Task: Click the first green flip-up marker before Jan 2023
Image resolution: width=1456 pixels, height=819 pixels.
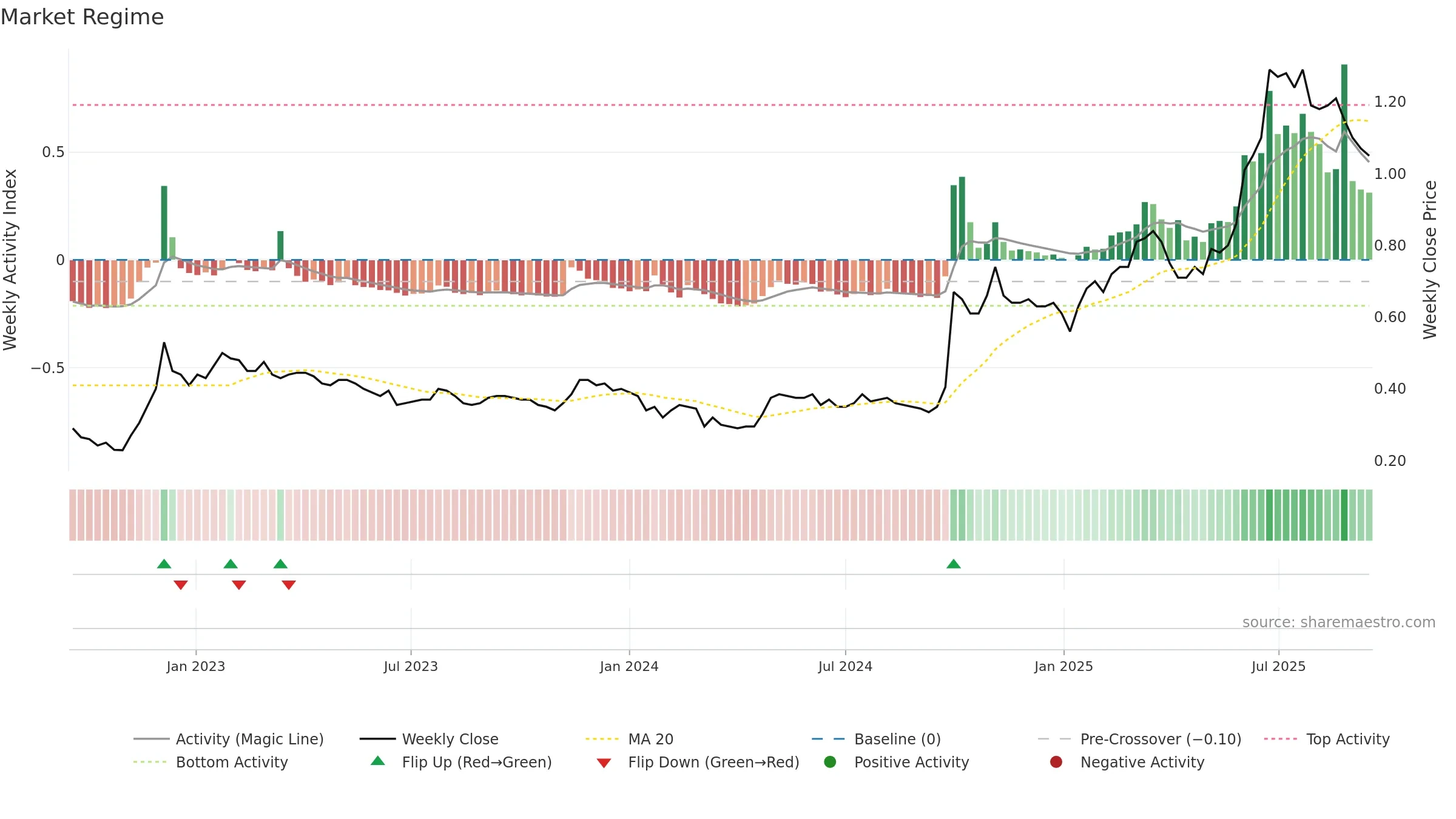Action: (x=164, y=564)
